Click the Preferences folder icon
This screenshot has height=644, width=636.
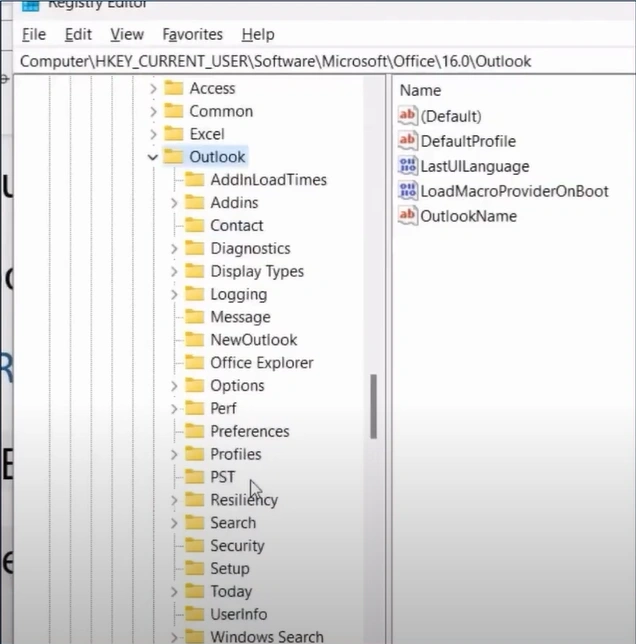pyautogui.click(x=194, y=431)
